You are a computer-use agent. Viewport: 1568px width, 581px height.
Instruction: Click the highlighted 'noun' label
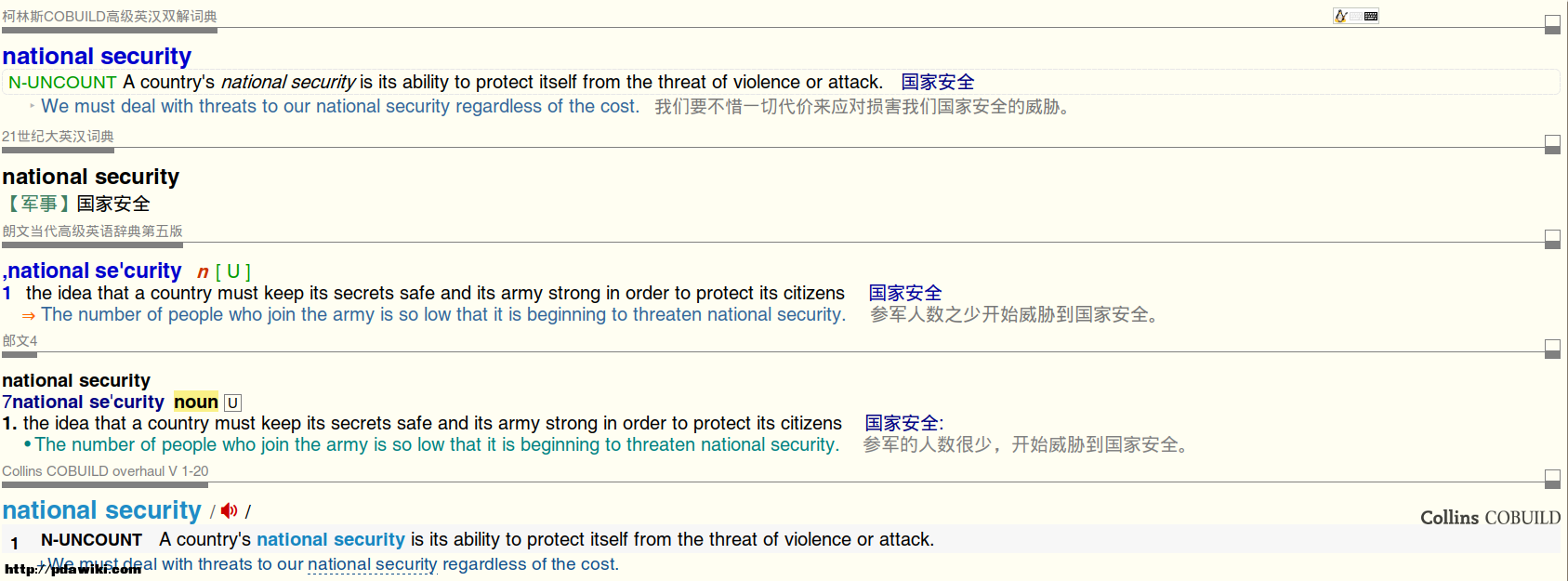[196, 402]
